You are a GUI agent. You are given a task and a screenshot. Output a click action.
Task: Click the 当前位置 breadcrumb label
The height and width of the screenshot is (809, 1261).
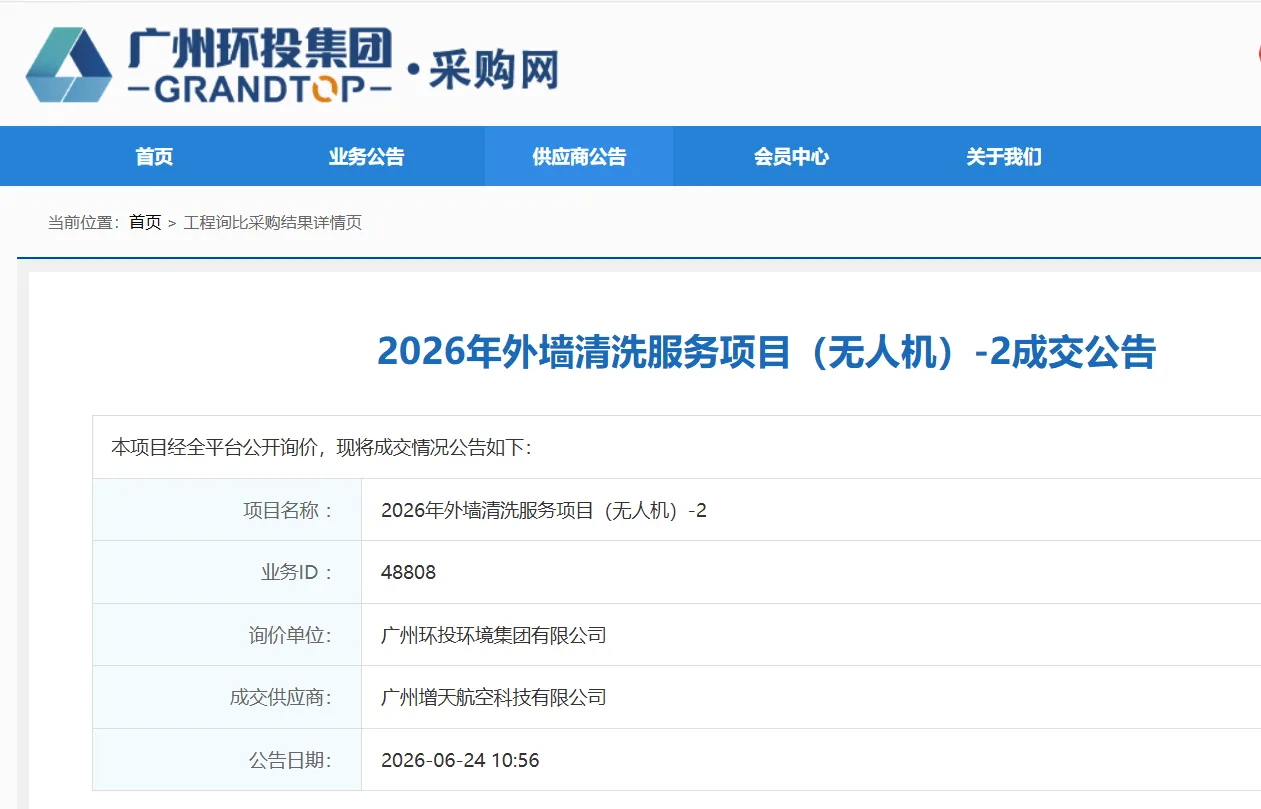coord(84,222)
